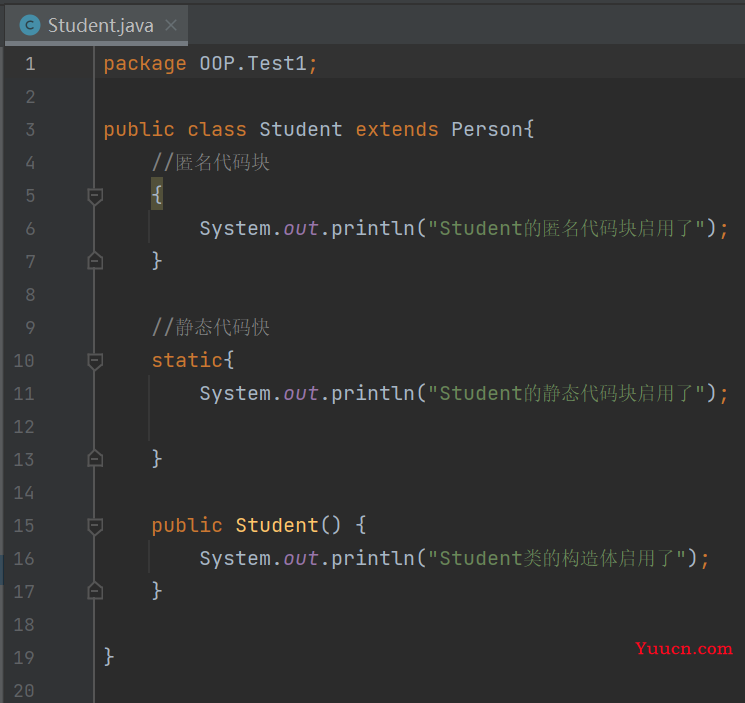This screenshot has width=745, height=703.
Task: Click line number 8 in the gutter
Action: (30, 294)
